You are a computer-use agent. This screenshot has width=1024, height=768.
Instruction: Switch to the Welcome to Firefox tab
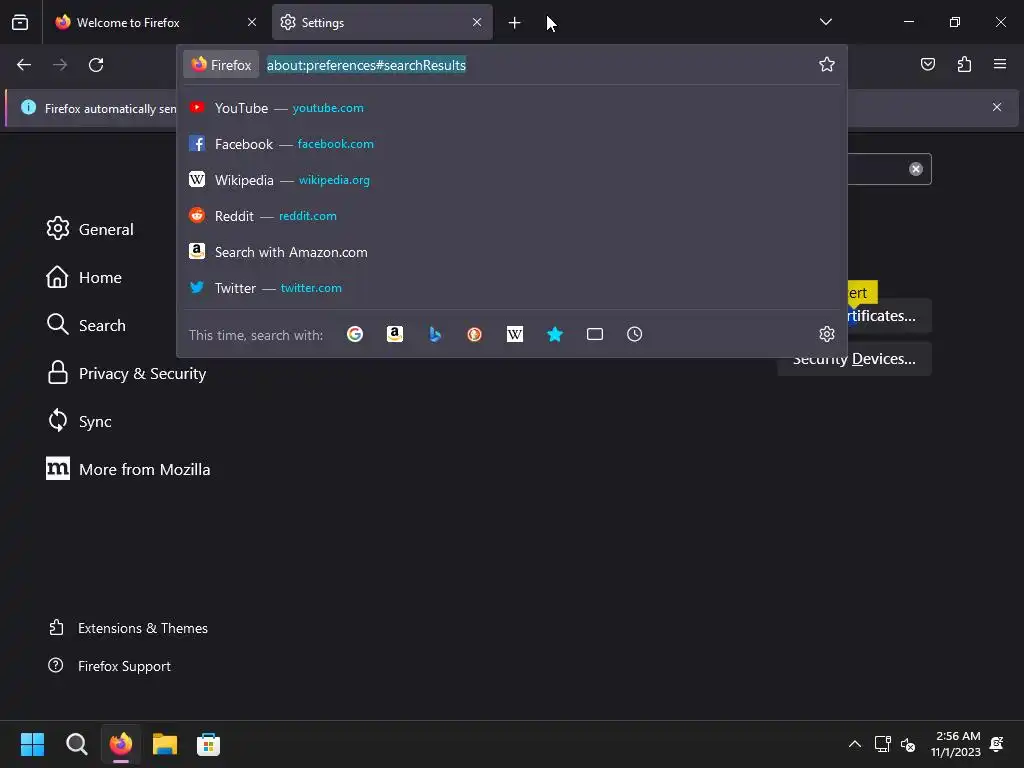click(157, 22)
